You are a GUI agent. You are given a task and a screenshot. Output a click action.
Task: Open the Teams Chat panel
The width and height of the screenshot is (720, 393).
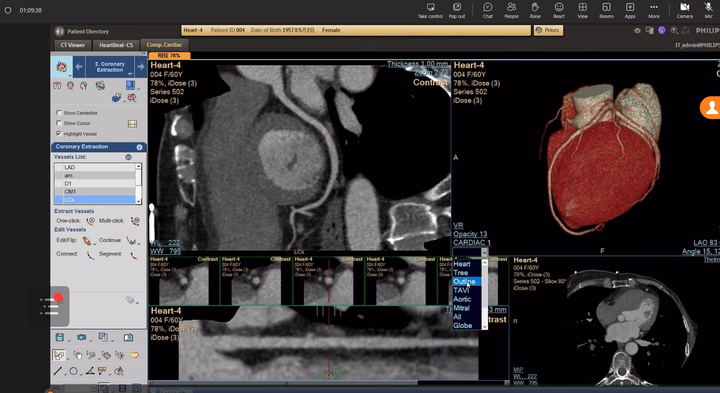[x=488, y=10]
